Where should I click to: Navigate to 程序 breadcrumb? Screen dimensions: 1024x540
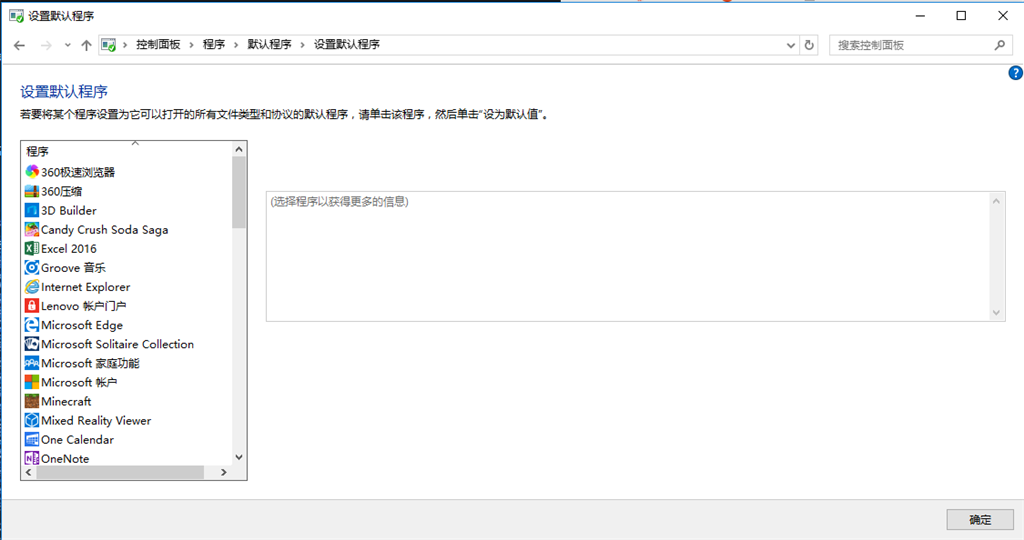[x=214, y=44]
